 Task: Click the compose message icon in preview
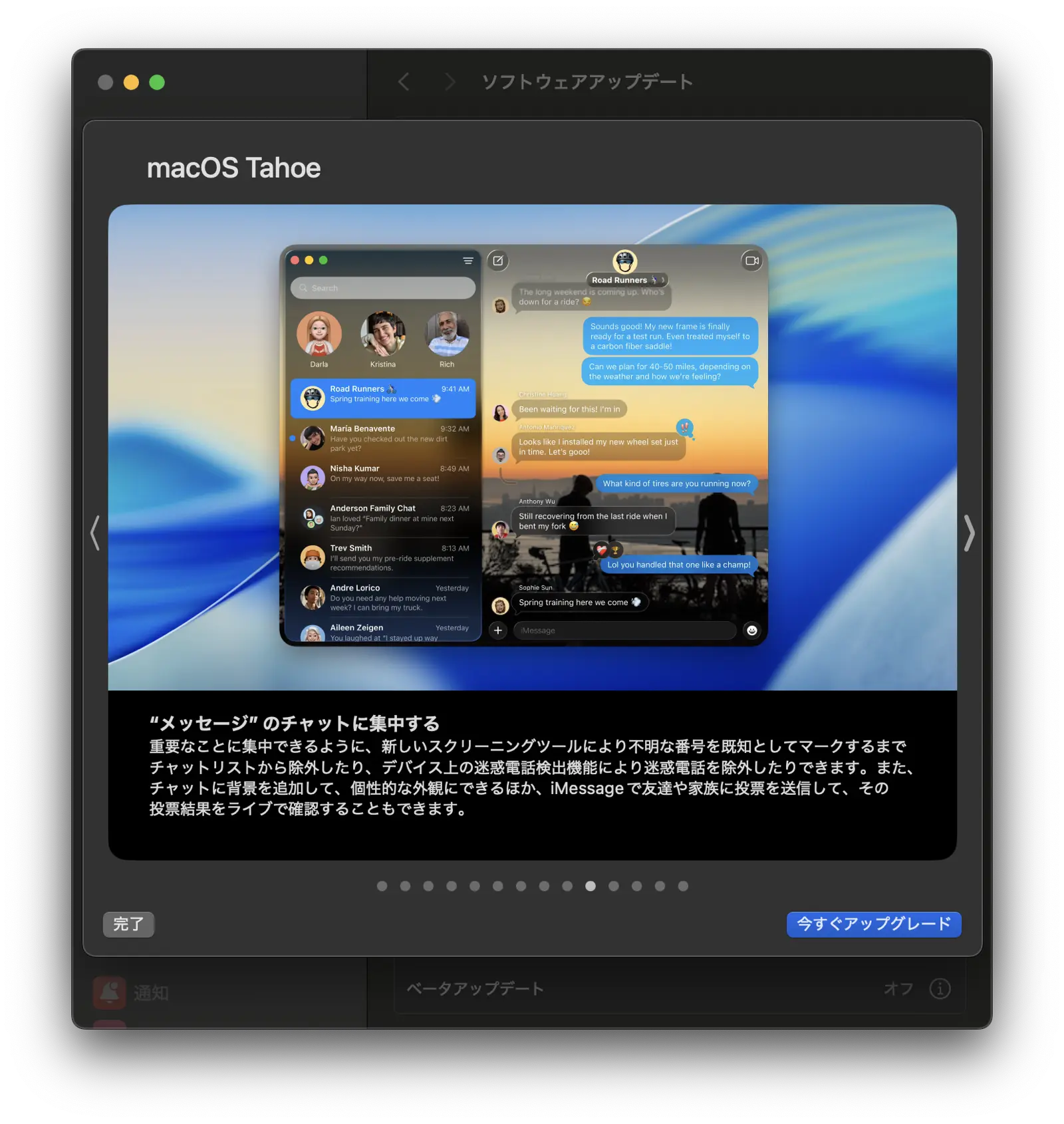[498, 261]
